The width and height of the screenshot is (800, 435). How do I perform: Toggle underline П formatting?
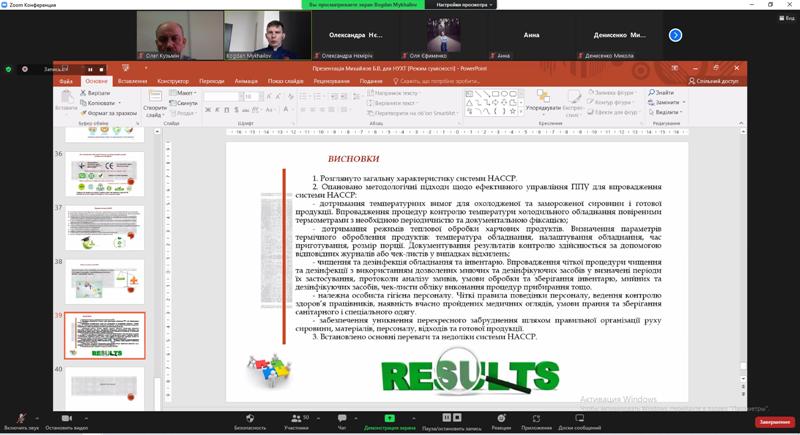[x=227, y=110]
